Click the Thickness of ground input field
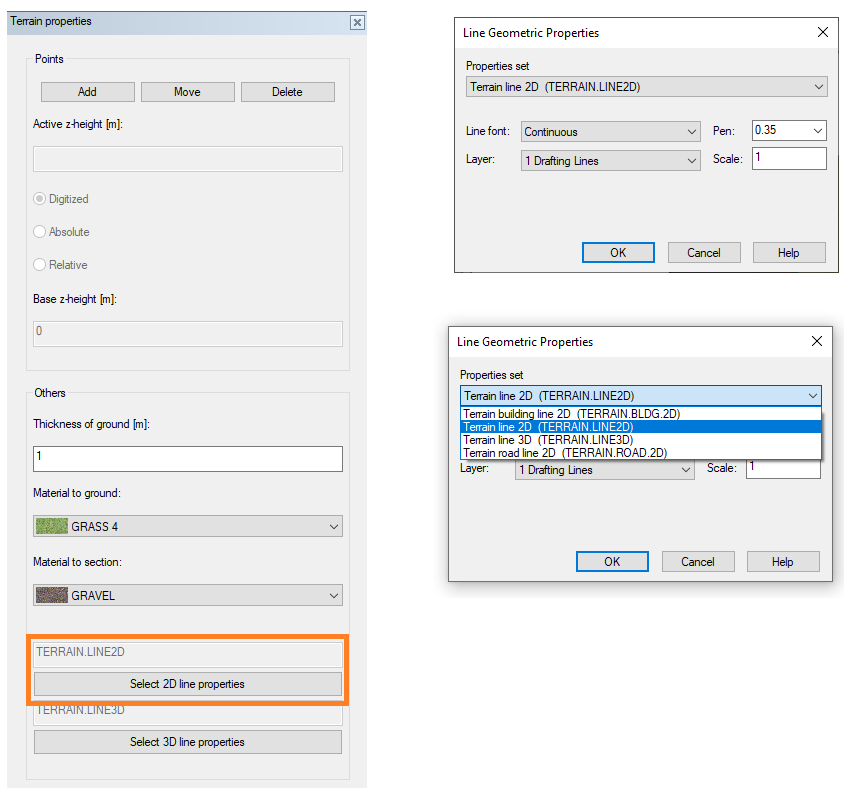Screen dimensions: 855x797 [187, 459]
